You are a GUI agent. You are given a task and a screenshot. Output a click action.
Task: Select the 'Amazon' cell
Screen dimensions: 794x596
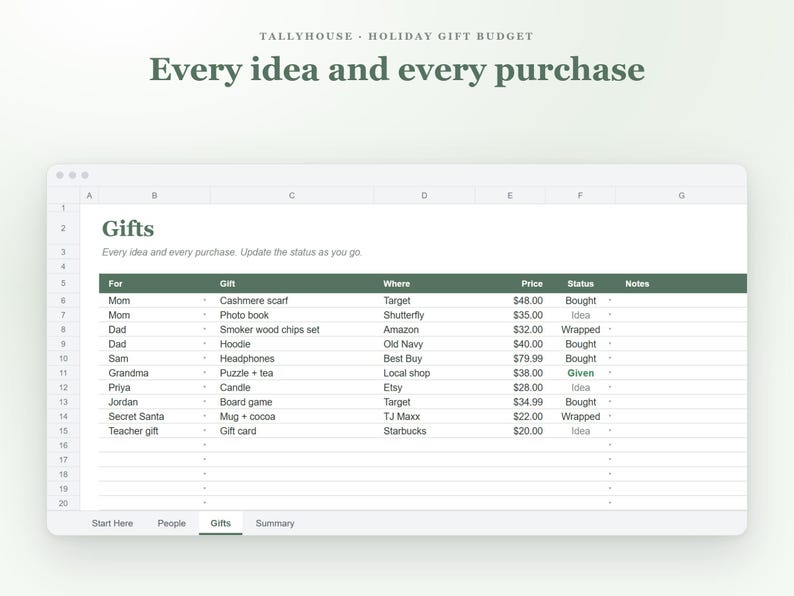[424, 330]
